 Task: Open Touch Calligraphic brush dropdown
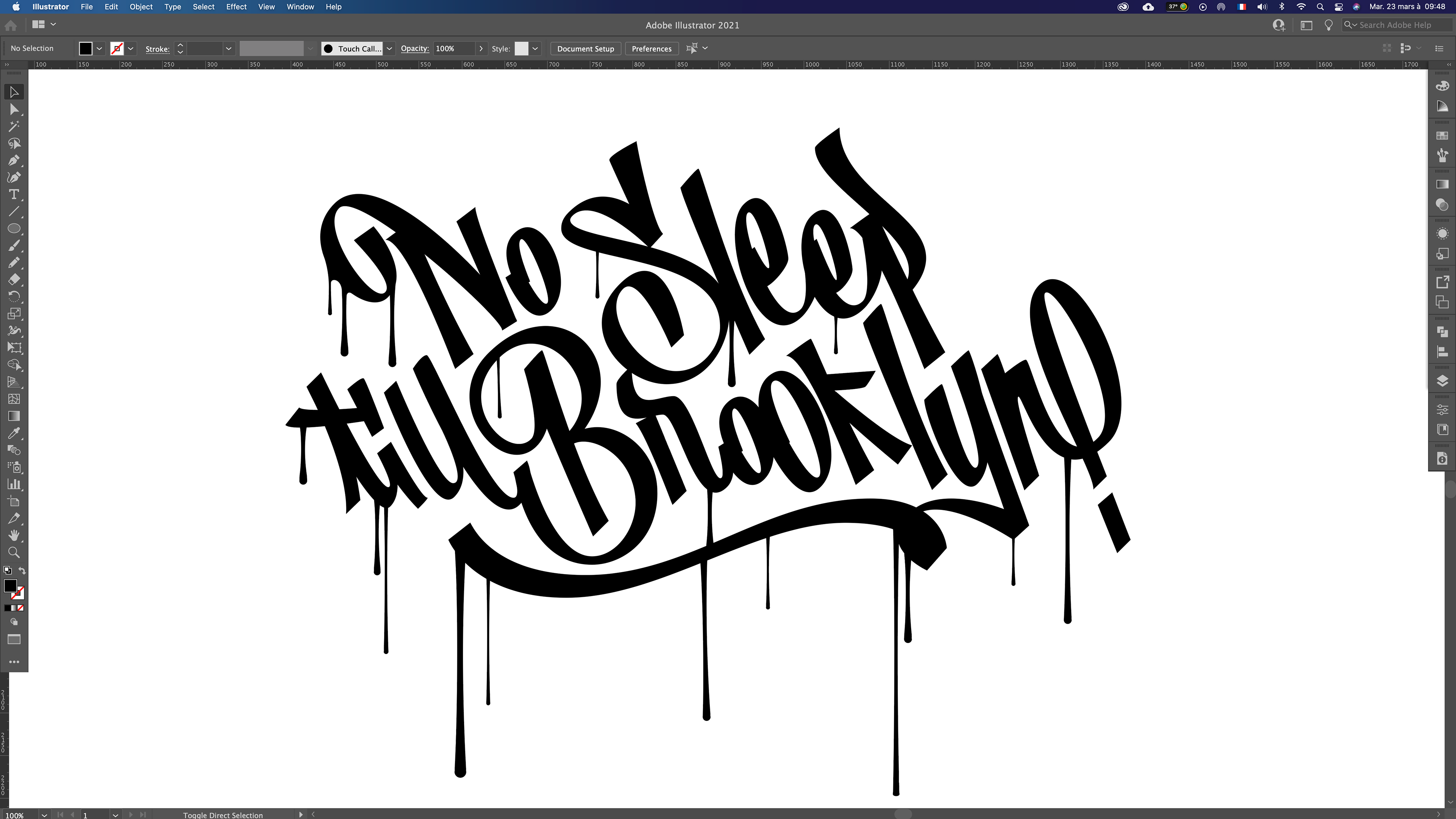389,49
